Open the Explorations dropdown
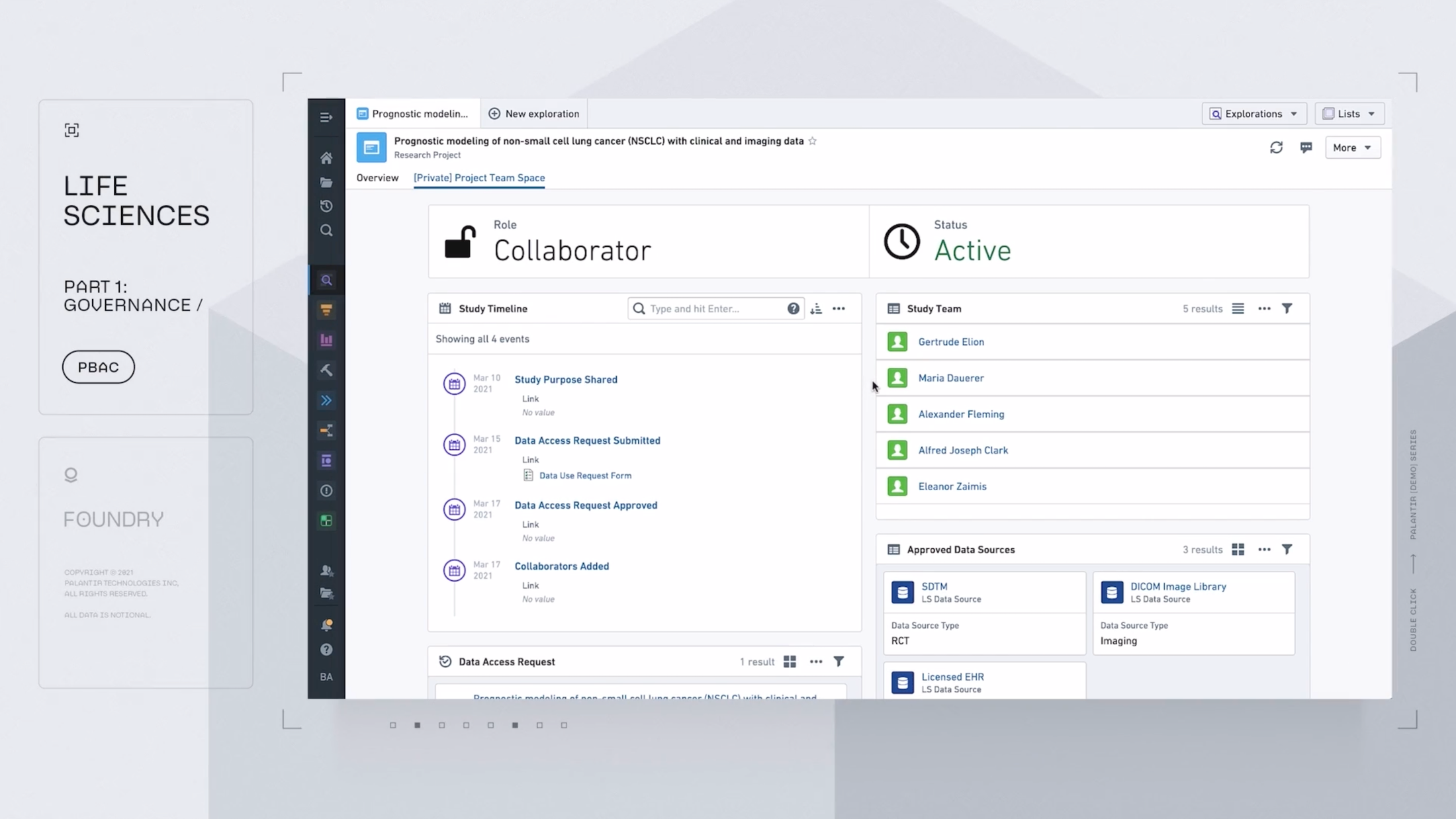This screenshot has width=1456, height=819. [1254, 113]
